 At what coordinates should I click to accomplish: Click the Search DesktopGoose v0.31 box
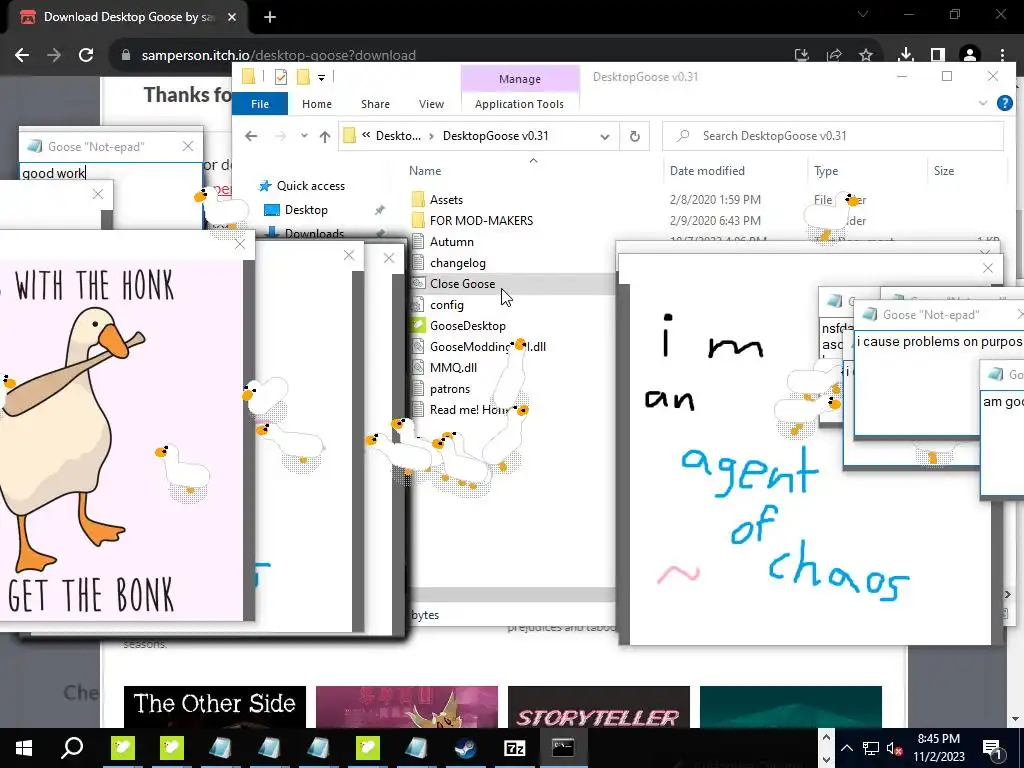pyautogui.click(x=833, y=136)
